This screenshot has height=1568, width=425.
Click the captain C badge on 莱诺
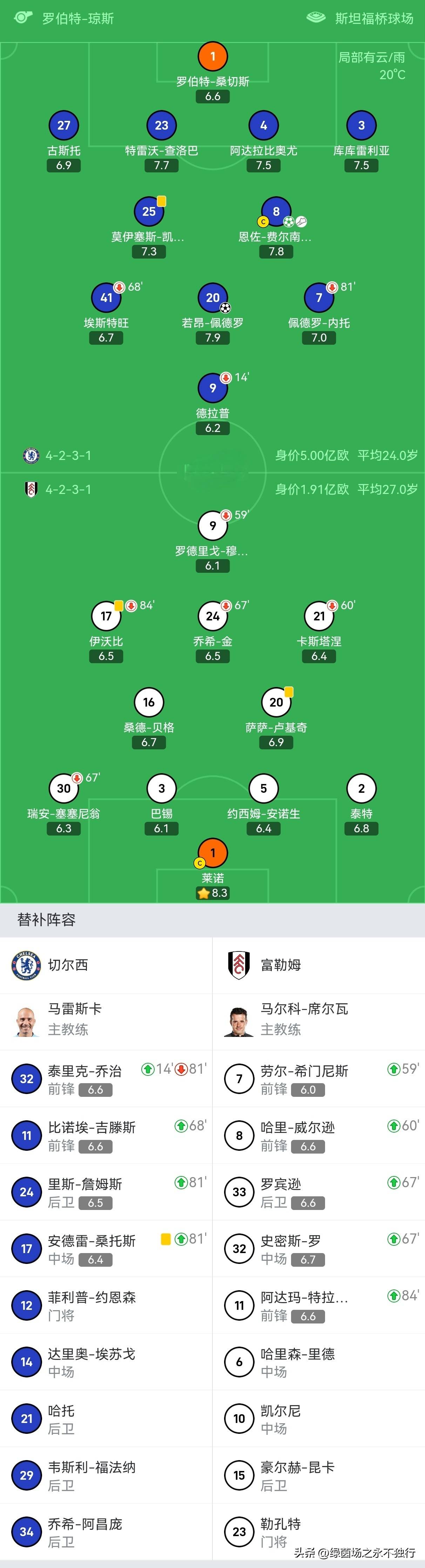pyautogui.click(x=200, y=862)
